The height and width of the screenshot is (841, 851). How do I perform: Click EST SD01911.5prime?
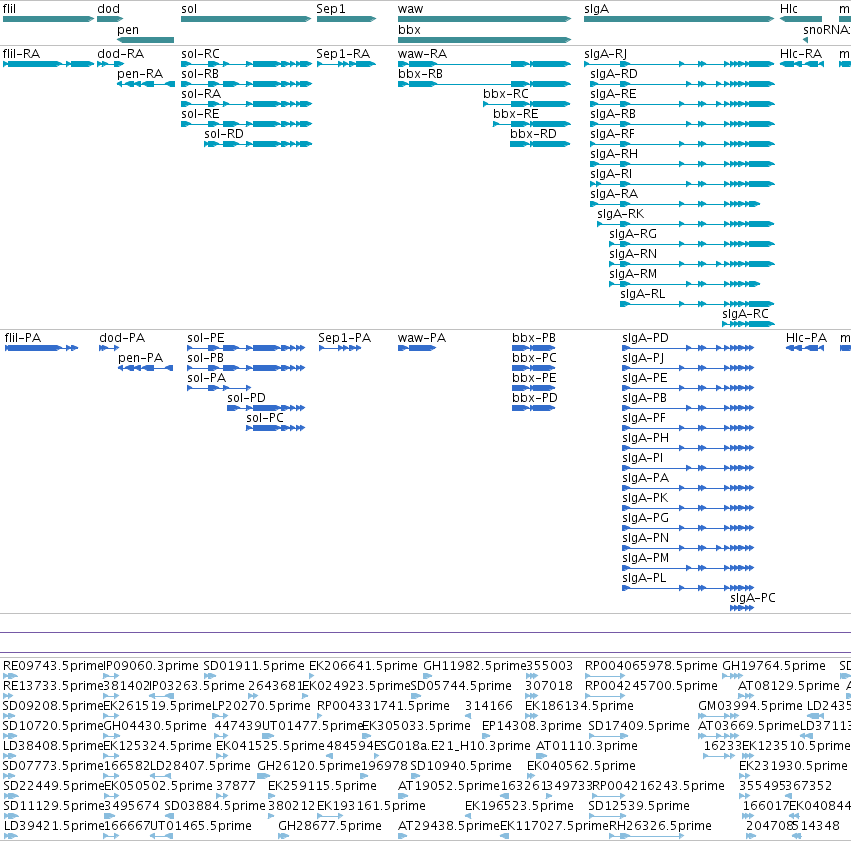(253, 666)
